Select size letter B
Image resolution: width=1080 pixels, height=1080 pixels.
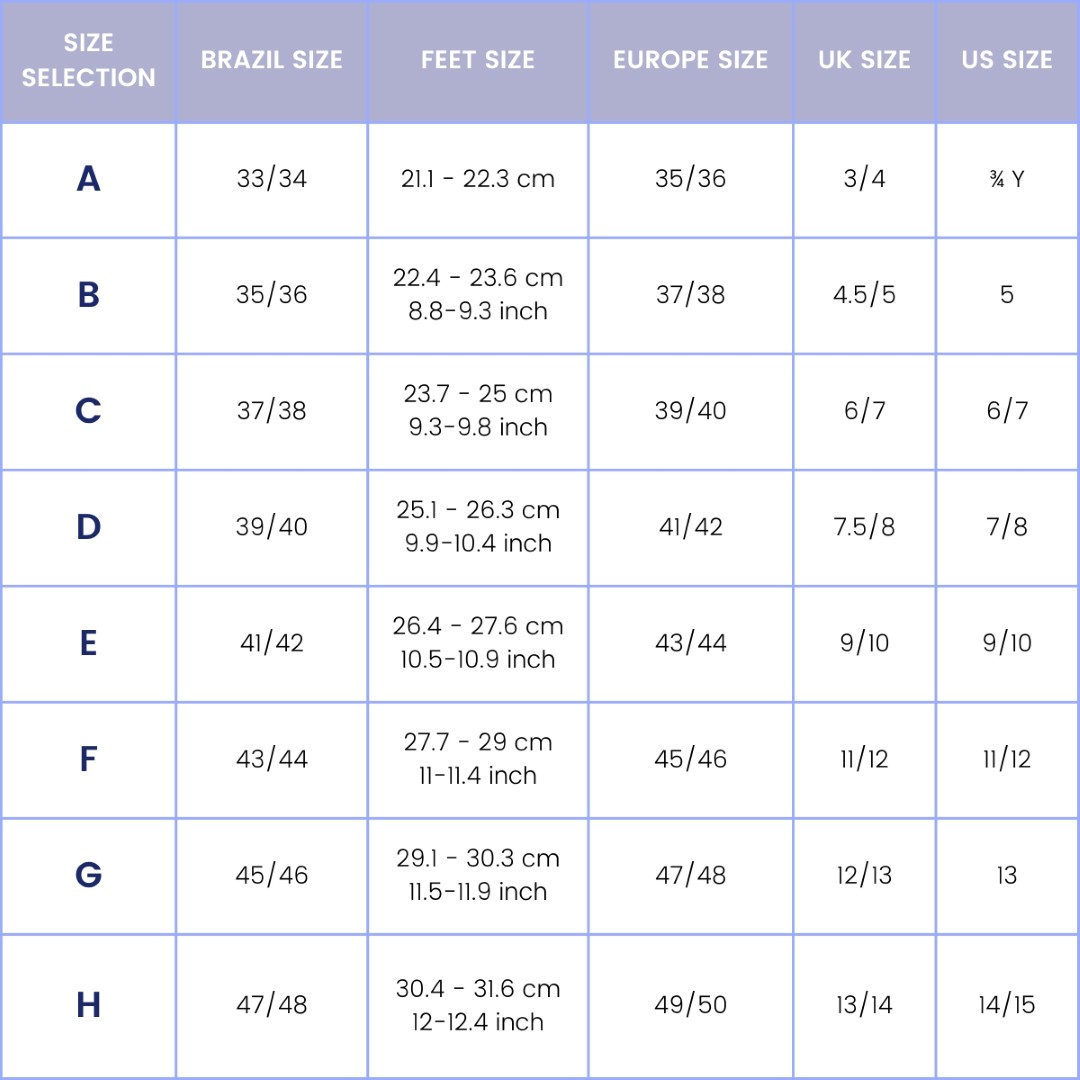point(88,295)
